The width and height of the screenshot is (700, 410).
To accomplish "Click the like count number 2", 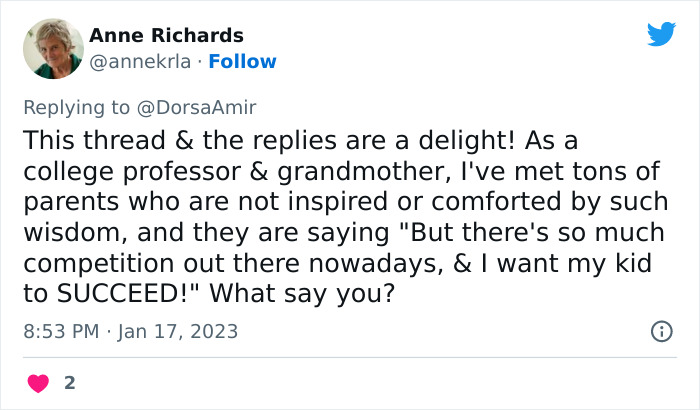I will click(x=70, y=382).
